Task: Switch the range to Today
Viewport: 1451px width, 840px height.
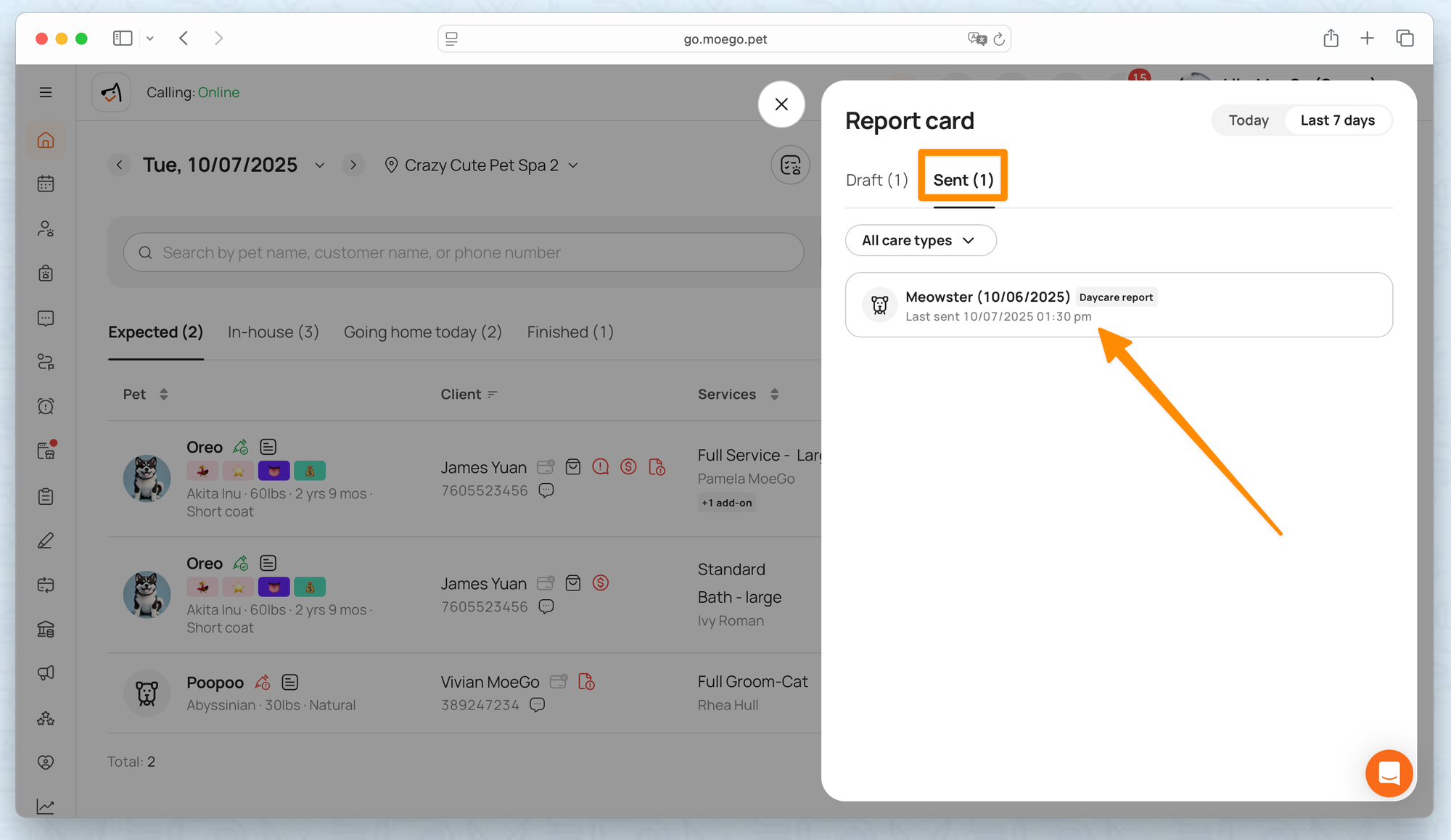Action: (x=1248, y=120)
